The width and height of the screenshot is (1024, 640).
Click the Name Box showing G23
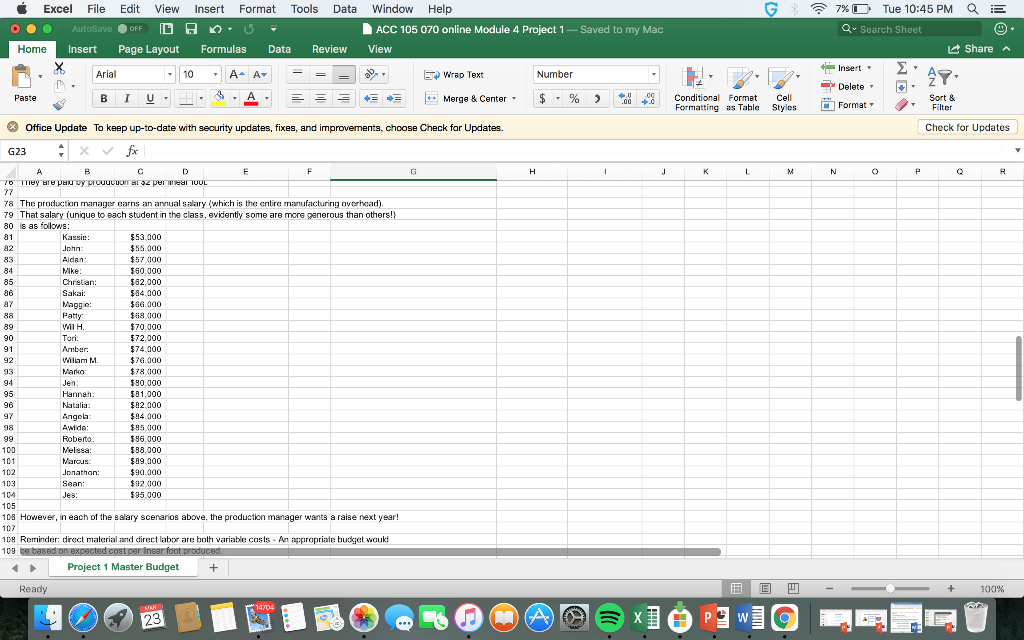point(30,151)
